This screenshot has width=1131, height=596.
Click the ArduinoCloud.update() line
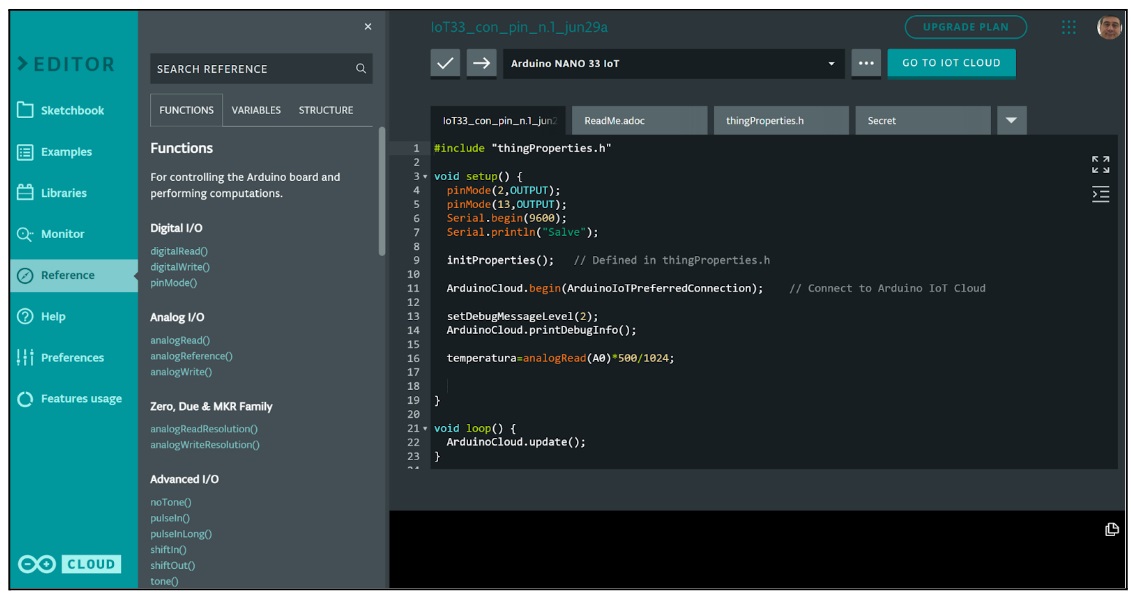point(516,442)
